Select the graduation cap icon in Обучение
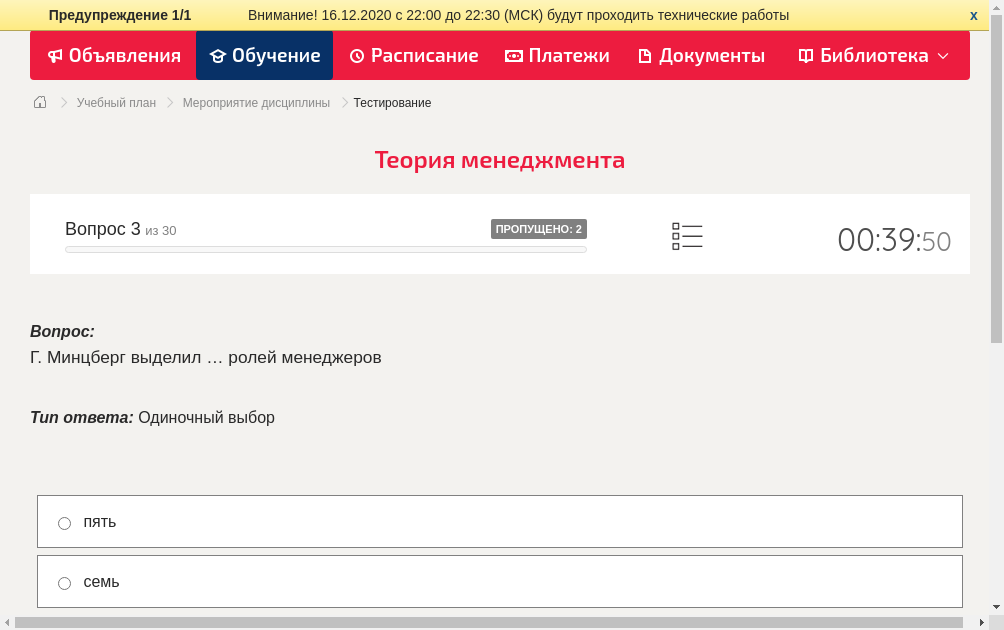 pyautogui.click(x=218, y=55)
